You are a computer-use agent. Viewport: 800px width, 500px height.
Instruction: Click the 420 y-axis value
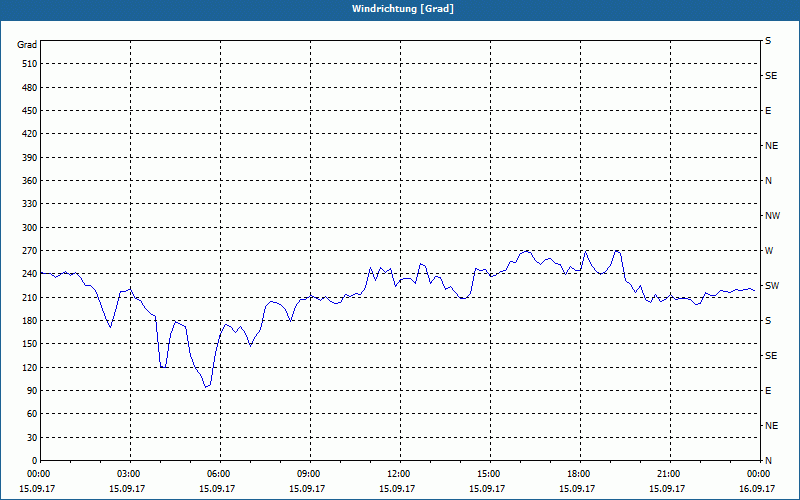(30, 134)
